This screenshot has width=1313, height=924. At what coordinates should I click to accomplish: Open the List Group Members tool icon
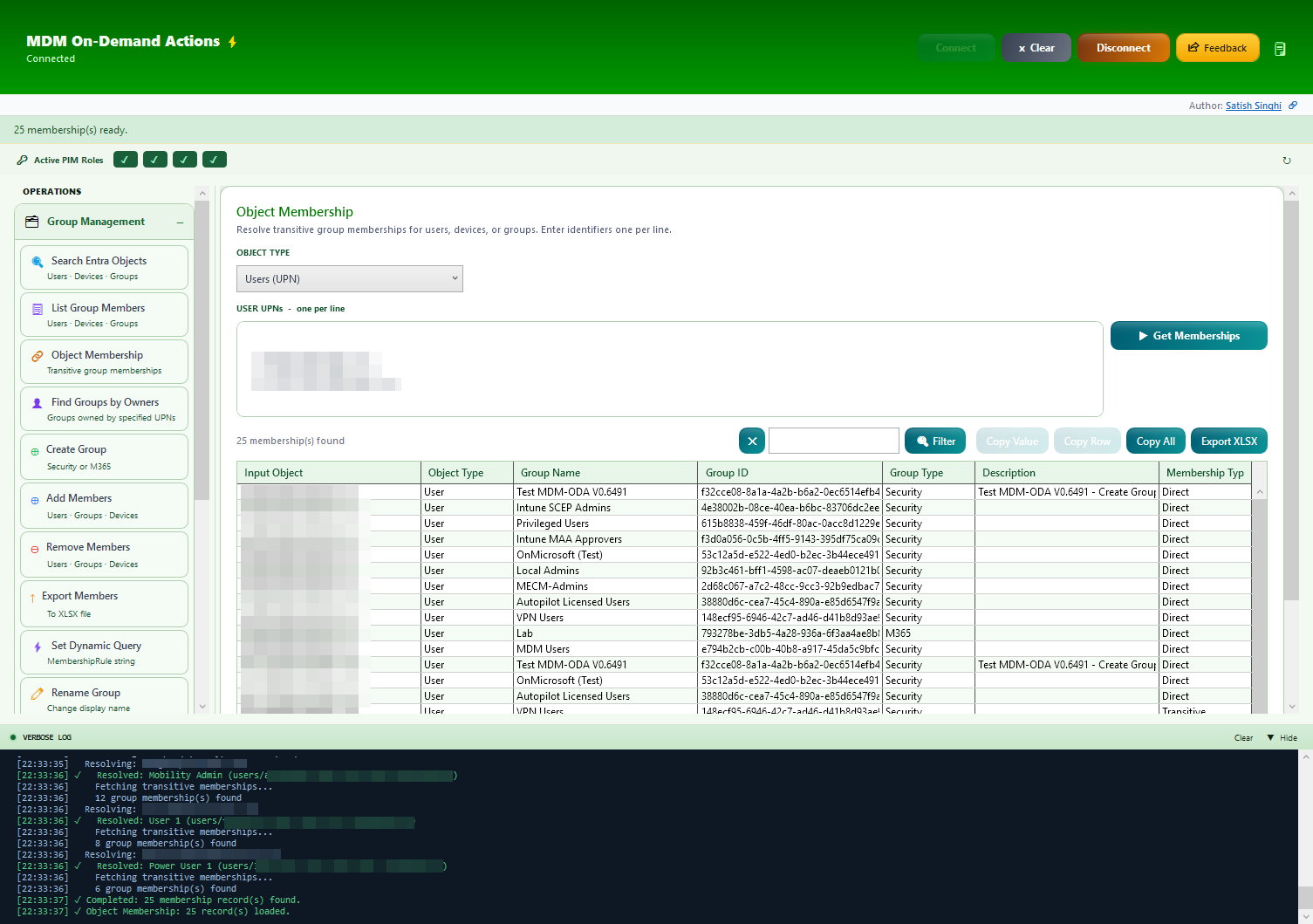37,308
